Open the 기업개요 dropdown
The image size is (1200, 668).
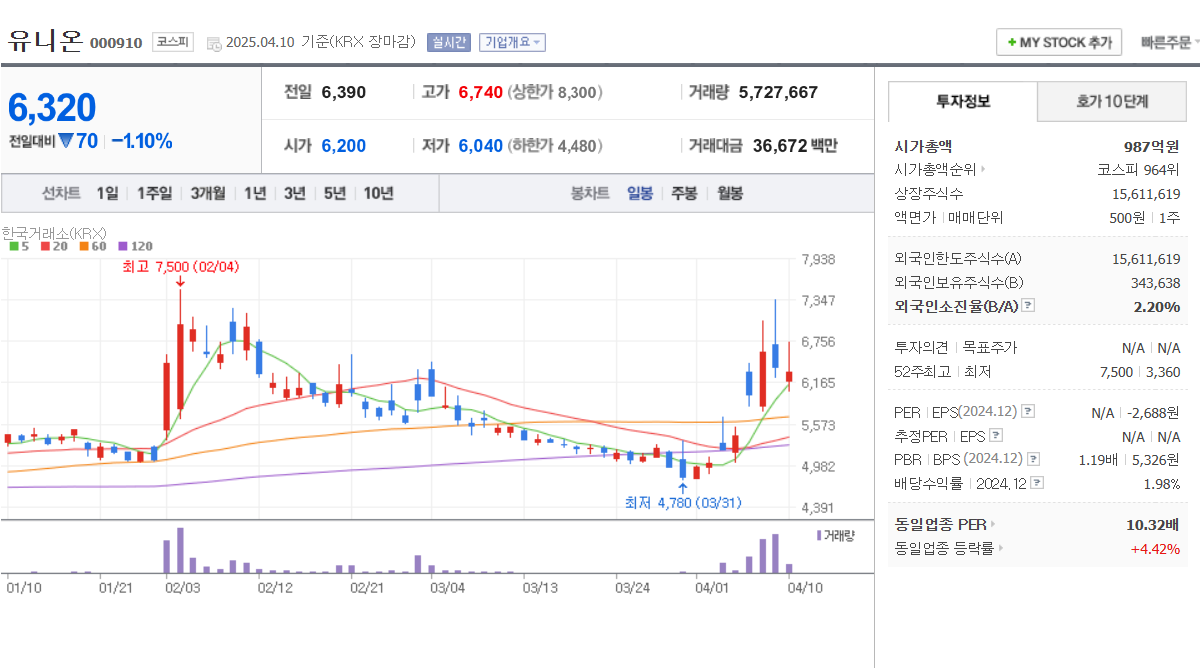(513, 42)
